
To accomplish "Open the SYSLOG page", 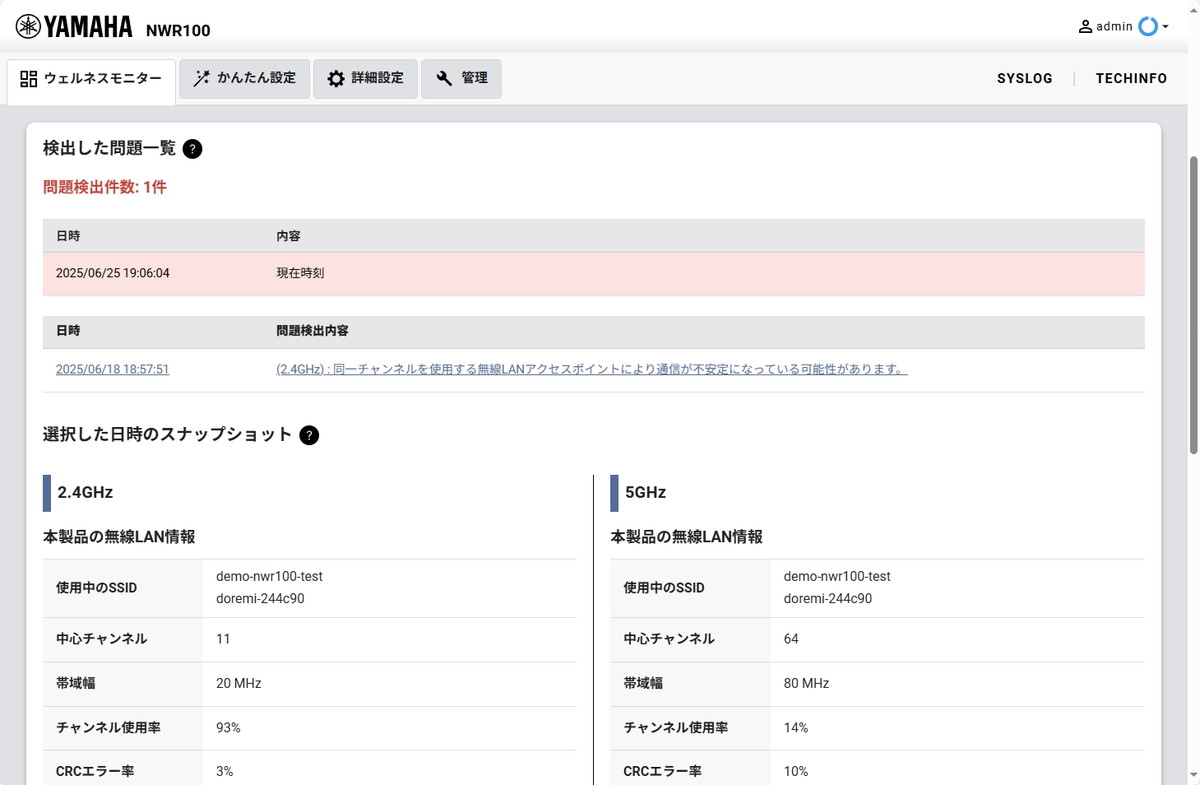I will click(x=1024, y=78).
